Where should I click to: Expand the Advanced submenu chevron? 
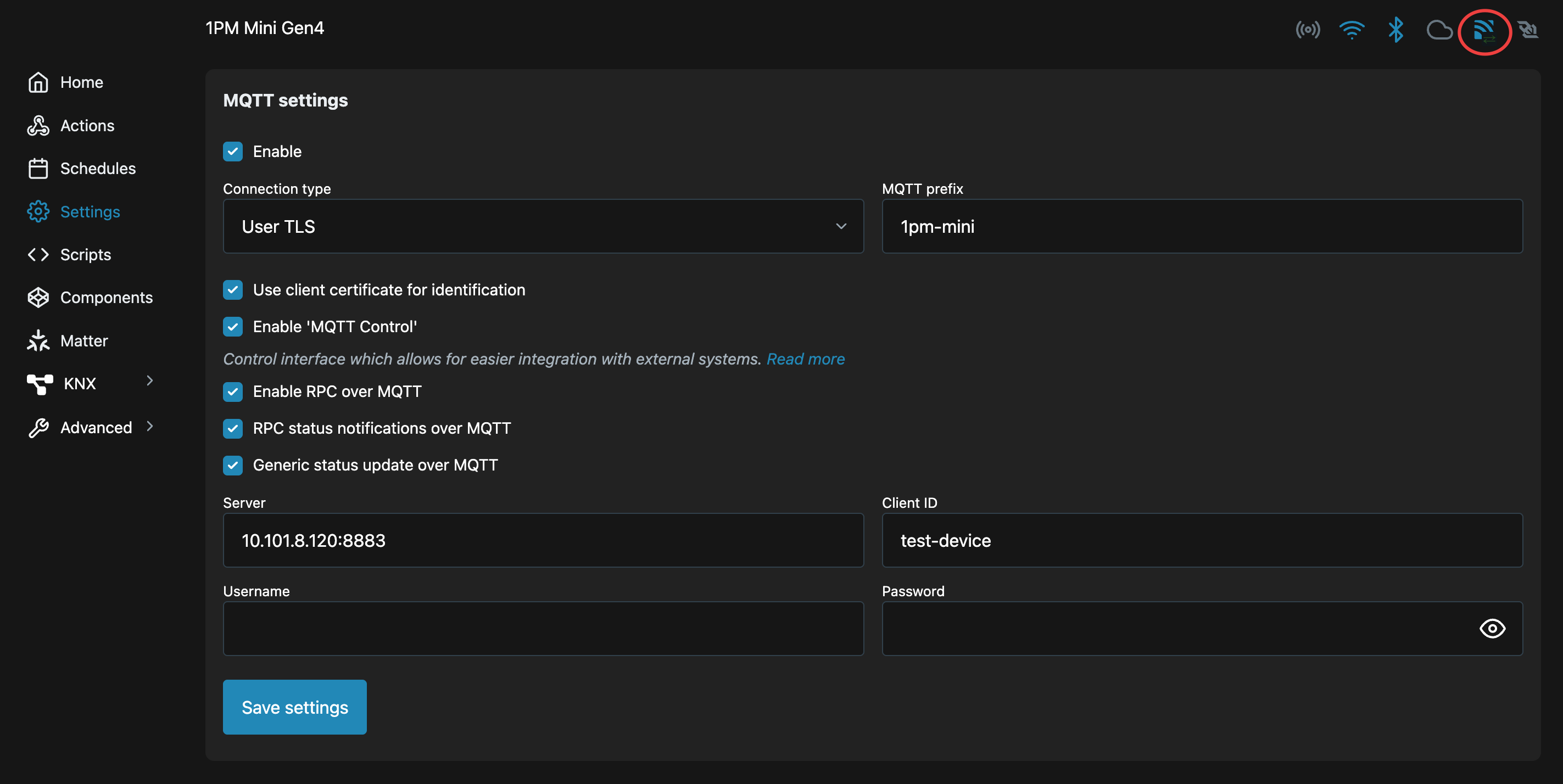[149, 426]
